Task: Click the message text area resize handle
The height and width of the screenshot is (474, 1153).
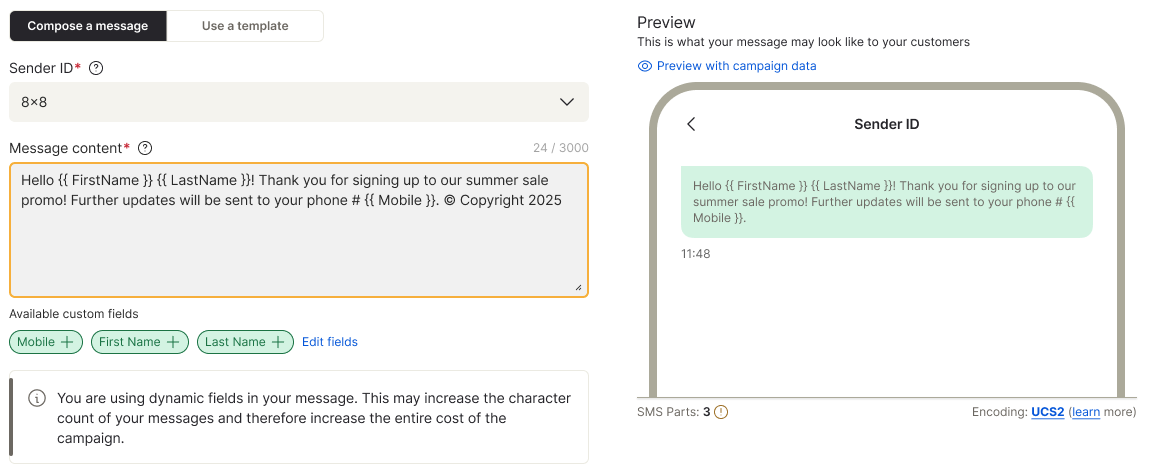Action: coord(578,287)
